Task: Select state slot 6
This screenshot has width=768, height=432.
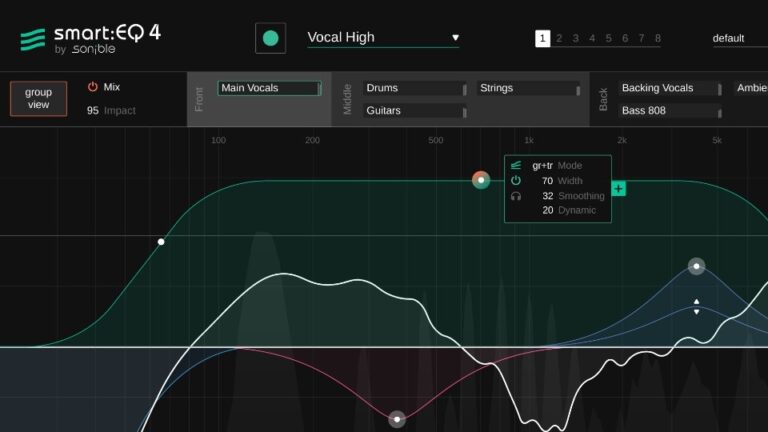Action: (625, 38)
